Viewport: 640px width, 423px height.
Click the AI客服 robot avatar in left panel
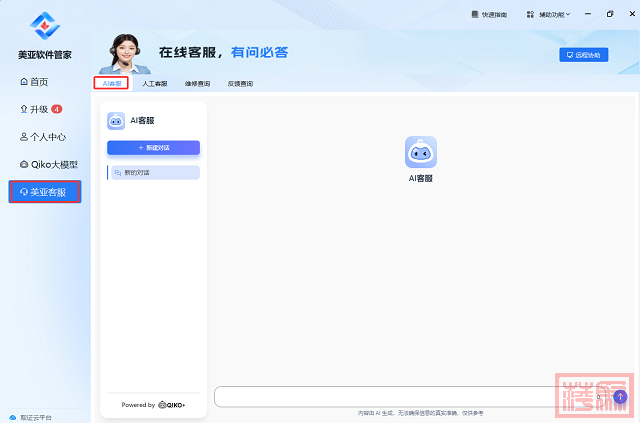point(116,121)
